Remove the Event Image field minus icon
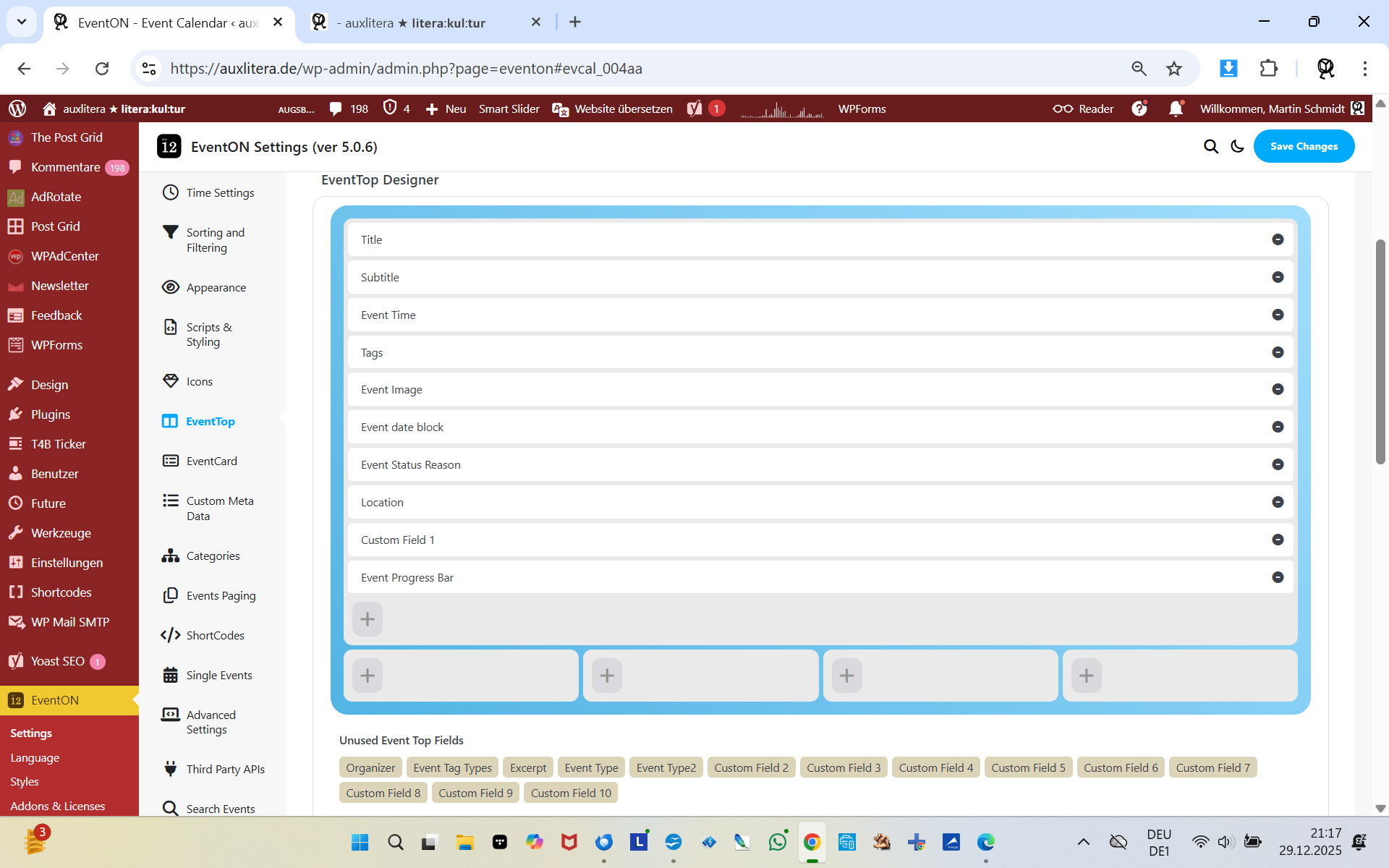Screen dimensions: 1389x868 1278,389
